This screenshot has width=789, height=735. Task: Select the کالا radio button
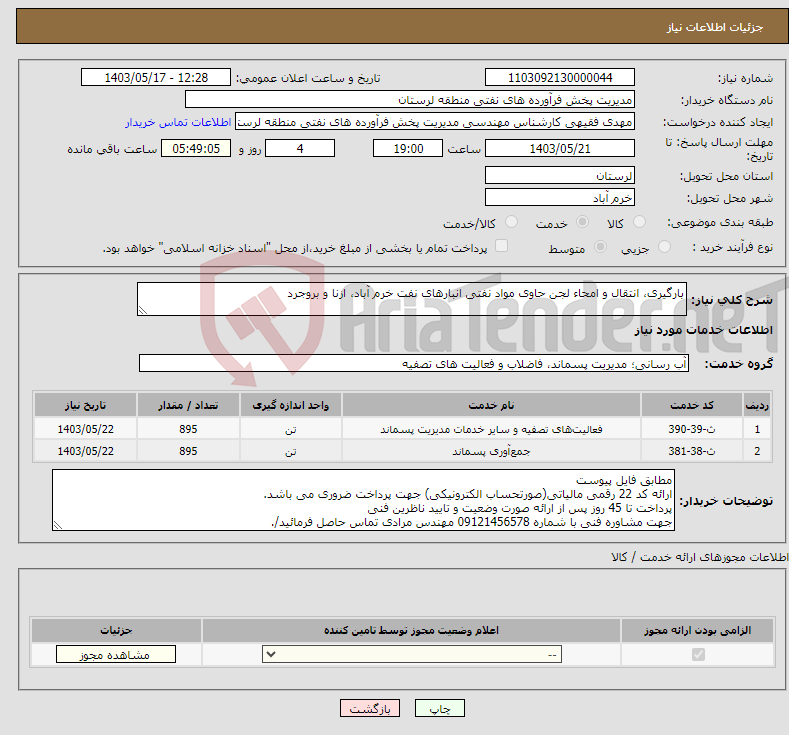[639, 222]
